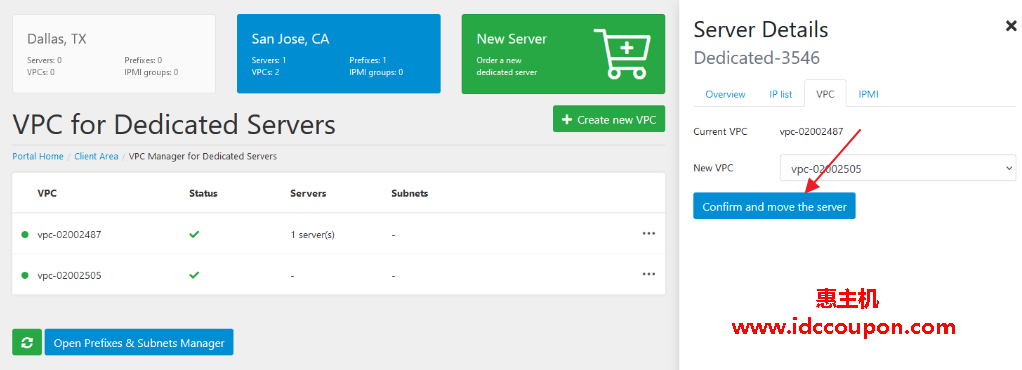Switch to the Overview tab
Screen dimensions: 1022x370
click(725, 94)
